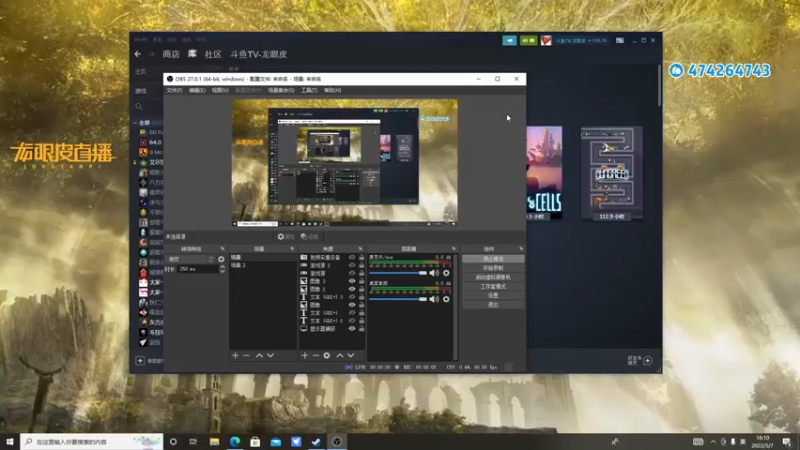
Task: Pop out the 控件 dock panel
Action: click(x=521, y=249)
